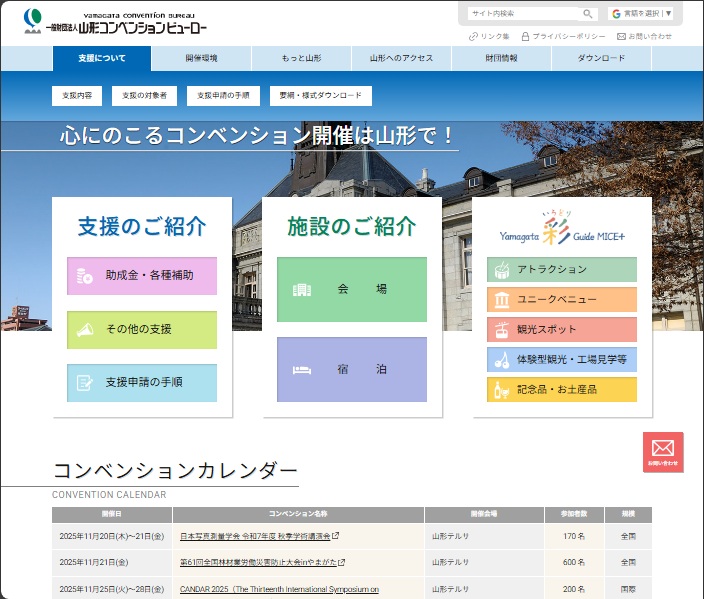Open the リンク集 link

[x=489, y=36]
